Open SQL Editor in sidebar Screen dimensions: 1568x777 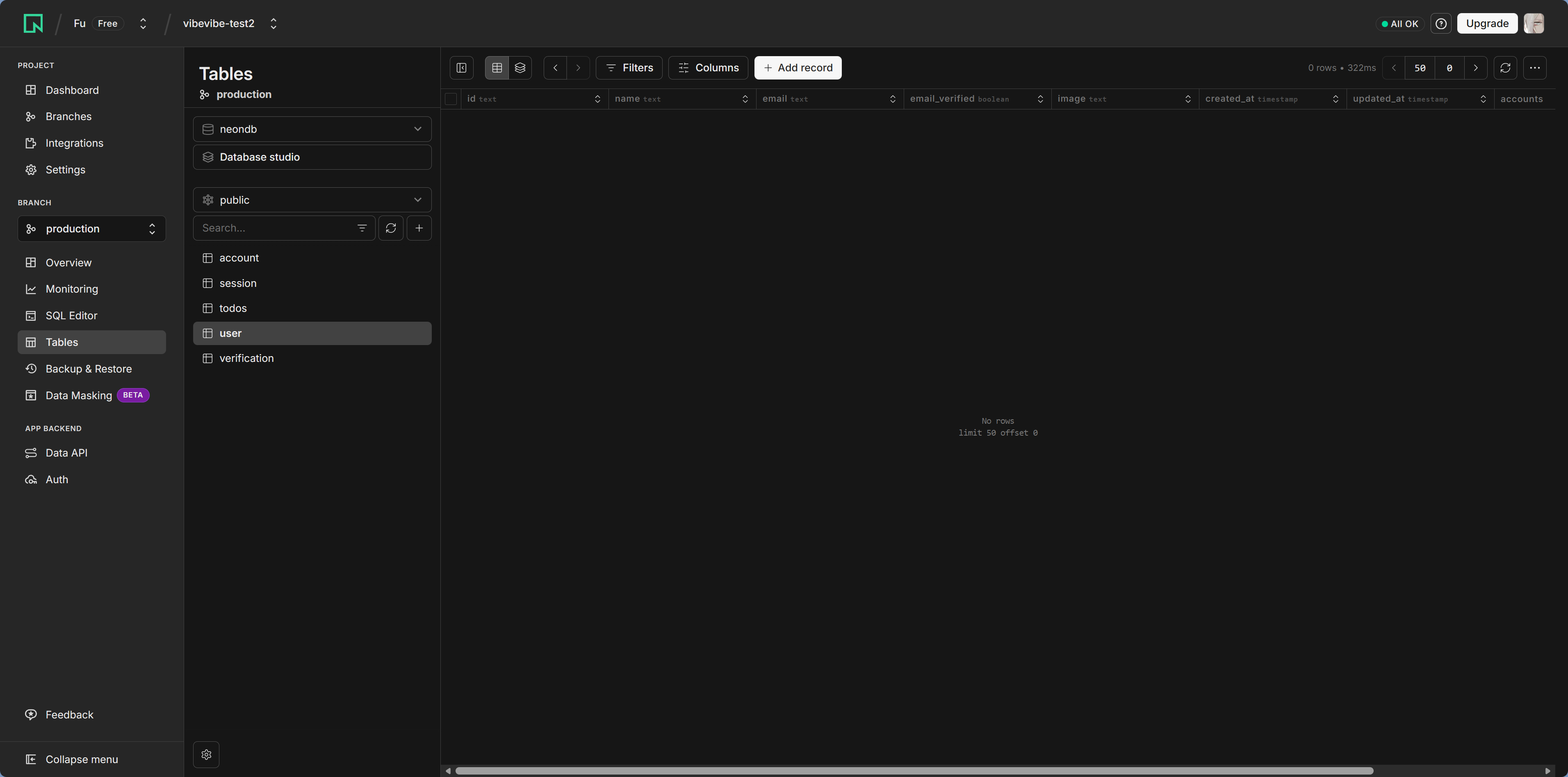[x=71, y=316]
